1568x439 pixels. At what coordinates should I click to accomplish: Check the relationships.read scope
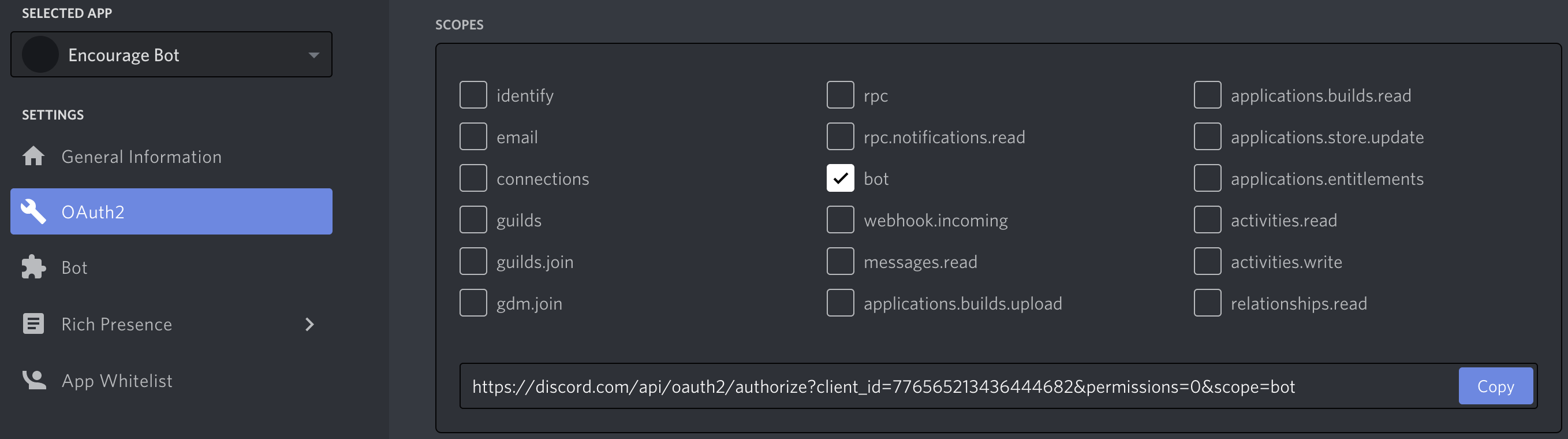tap(1207, 302)
